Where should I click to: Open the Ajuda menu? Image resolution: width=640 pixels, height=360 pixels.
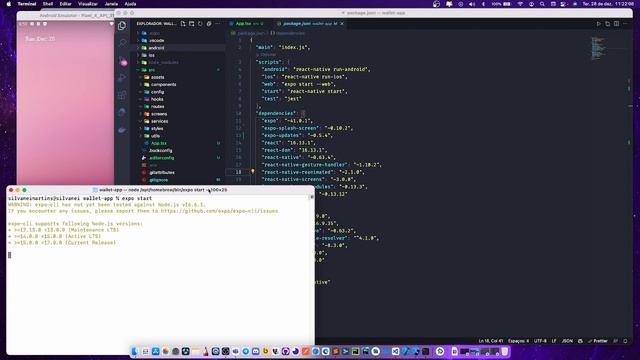pyautogui.click(x=130, y=4)
